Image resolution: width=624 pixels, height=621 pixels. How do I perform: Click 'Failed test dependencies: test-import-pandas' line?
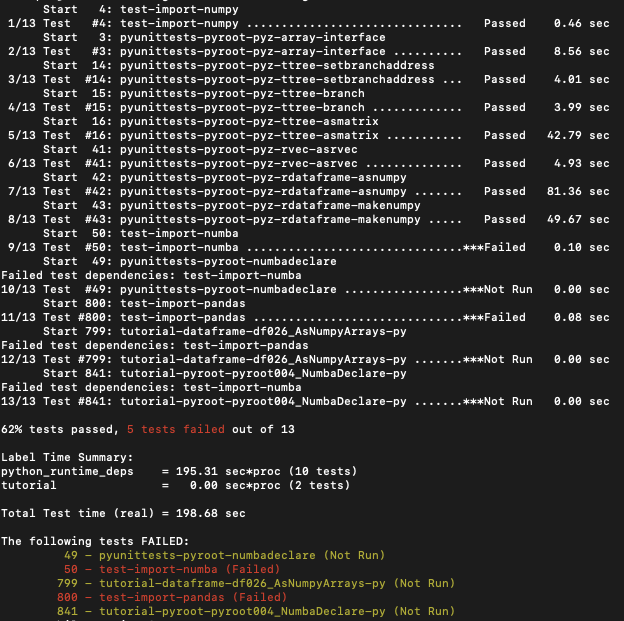154,345
